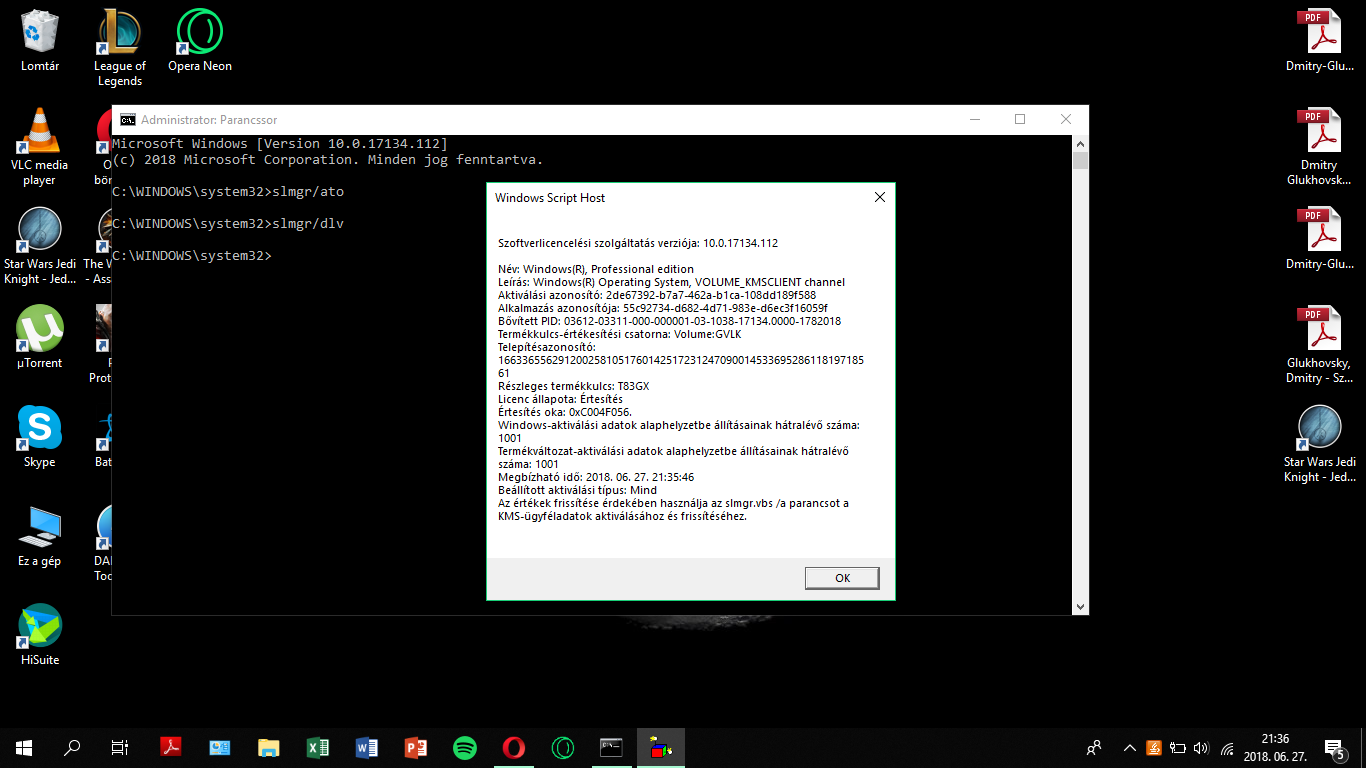Open the People button in the taskbar
Viewport: 1366px width, 768px height.
[x=1094, y=748]
